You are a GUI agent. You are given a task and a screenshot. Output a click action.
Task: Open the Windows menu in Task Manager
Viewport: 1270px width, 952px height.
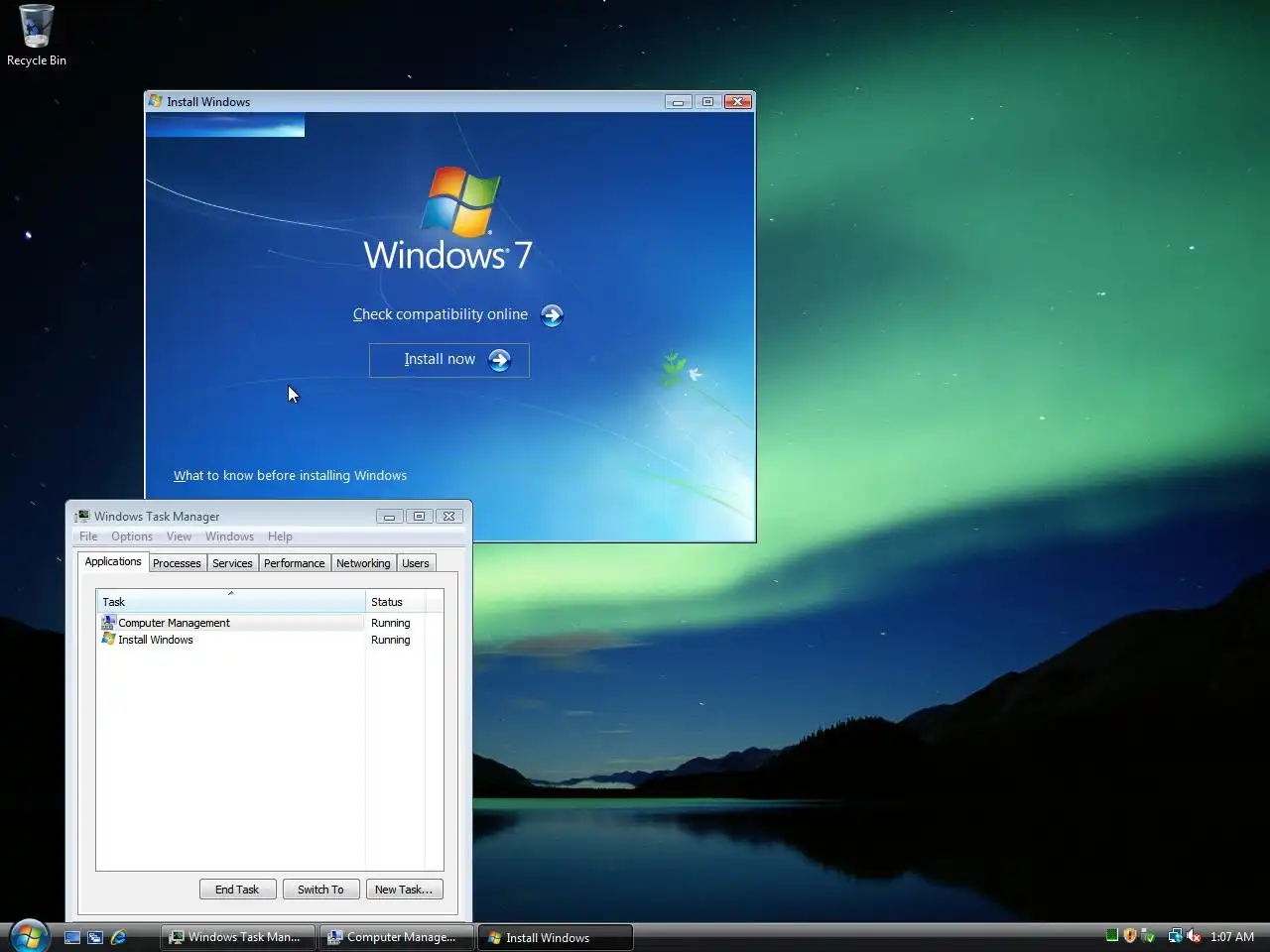point(229,536)
